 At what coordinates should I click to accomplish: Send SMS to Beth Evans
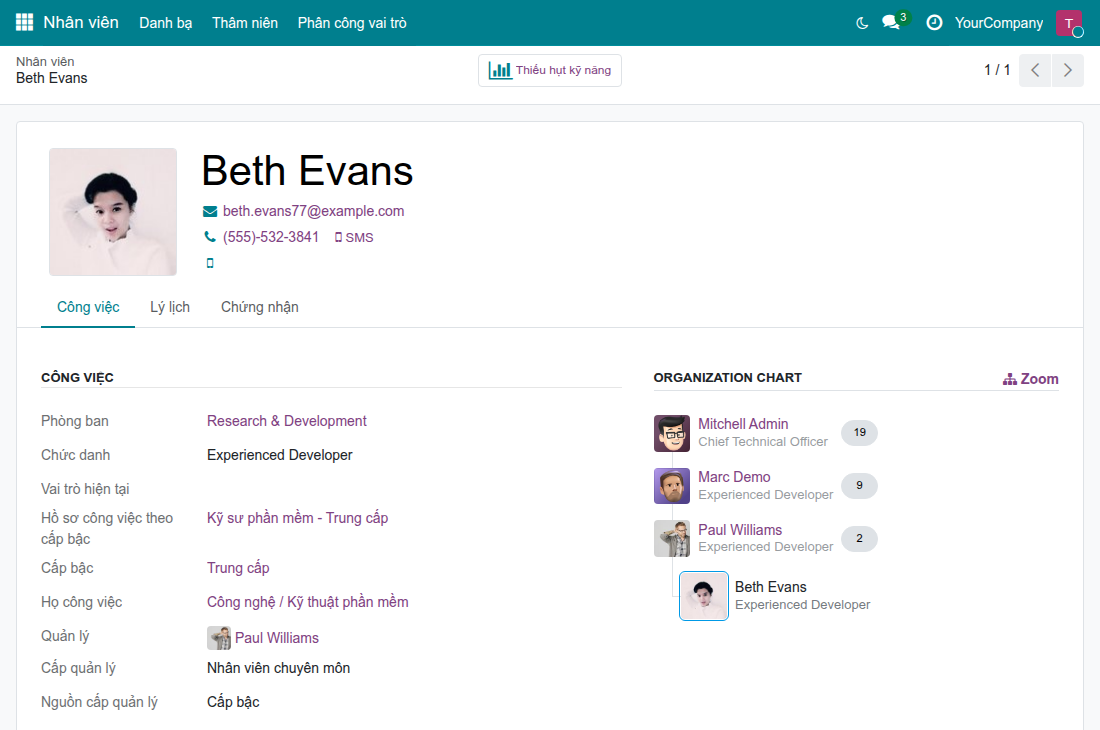pos(354,238)
